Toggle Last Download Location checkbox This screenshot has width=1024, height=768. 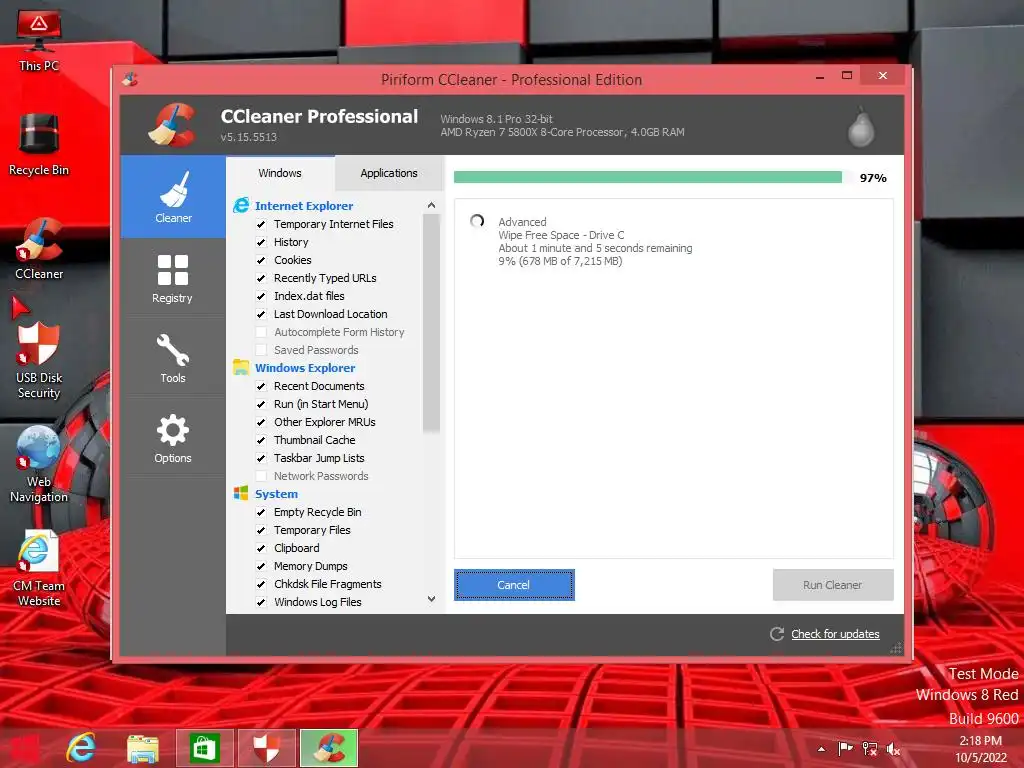coord(261,314)
